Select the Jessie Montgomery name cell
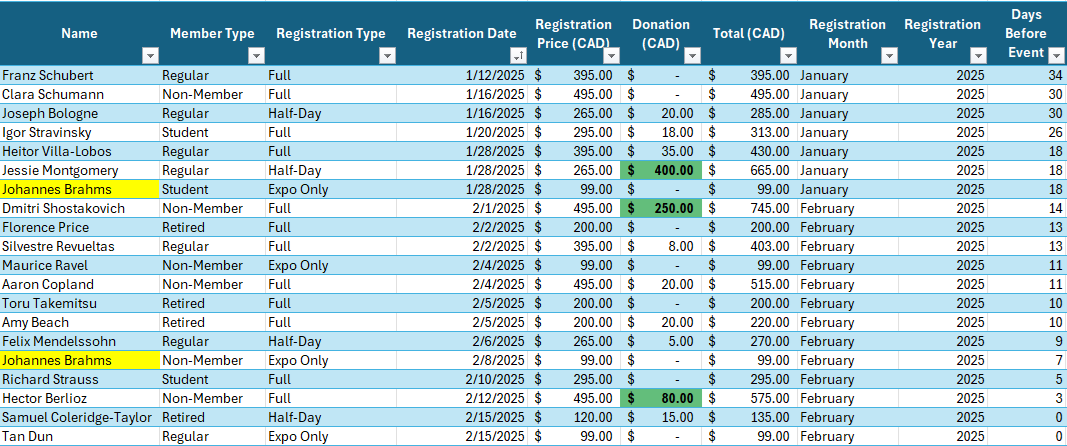 click(80, 170)
